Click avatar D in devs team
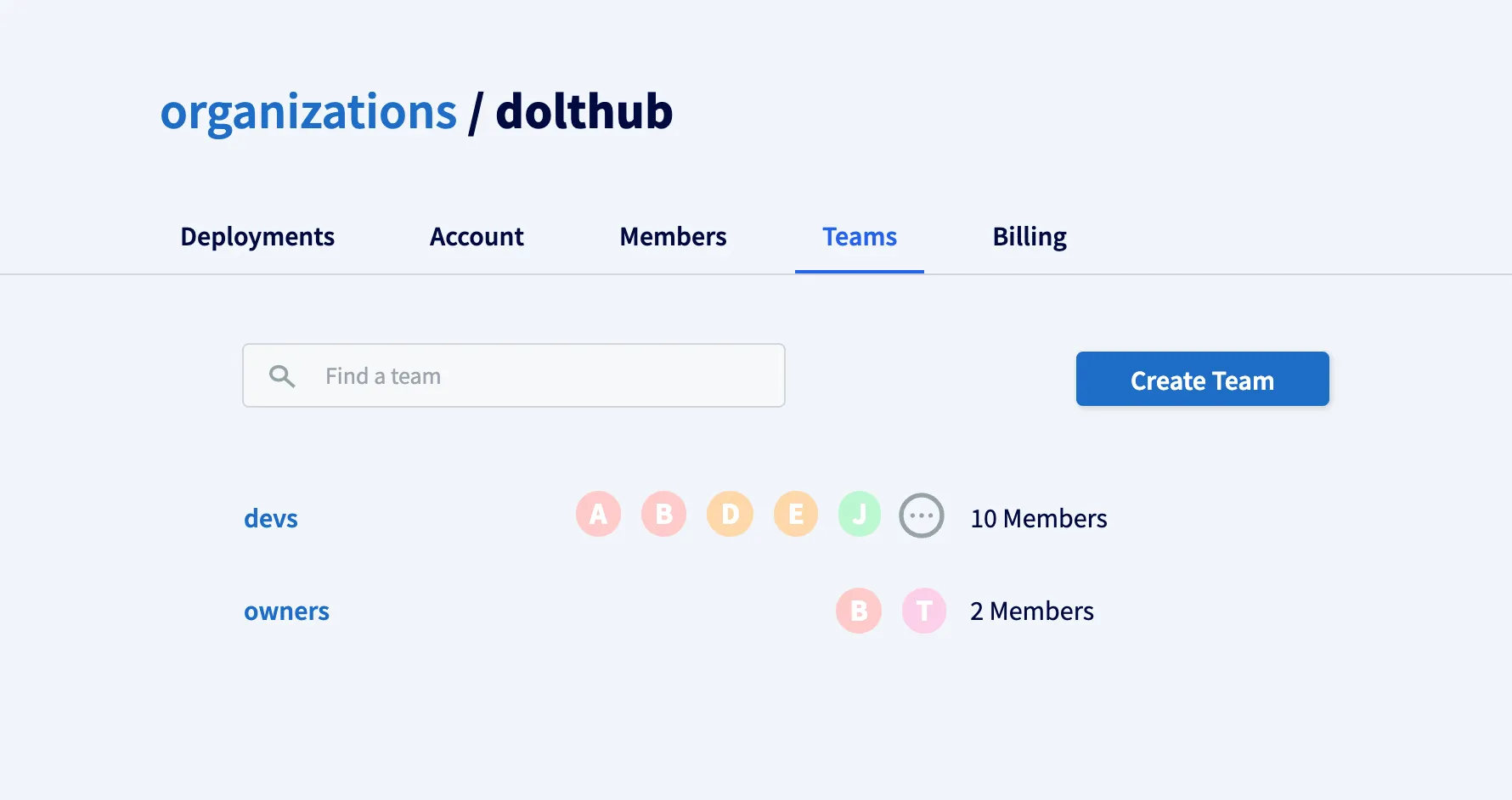This screenshot has width=1512, height=800. tap(729, 514)
